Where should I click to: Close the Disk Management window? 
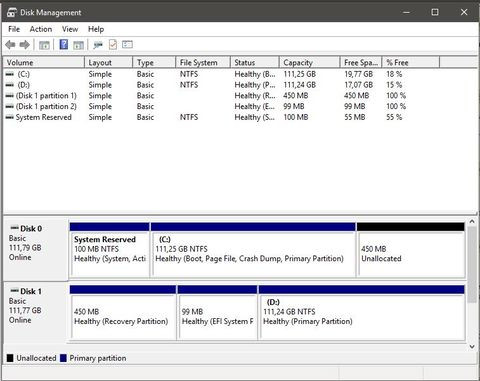click(x=464, y=12)
